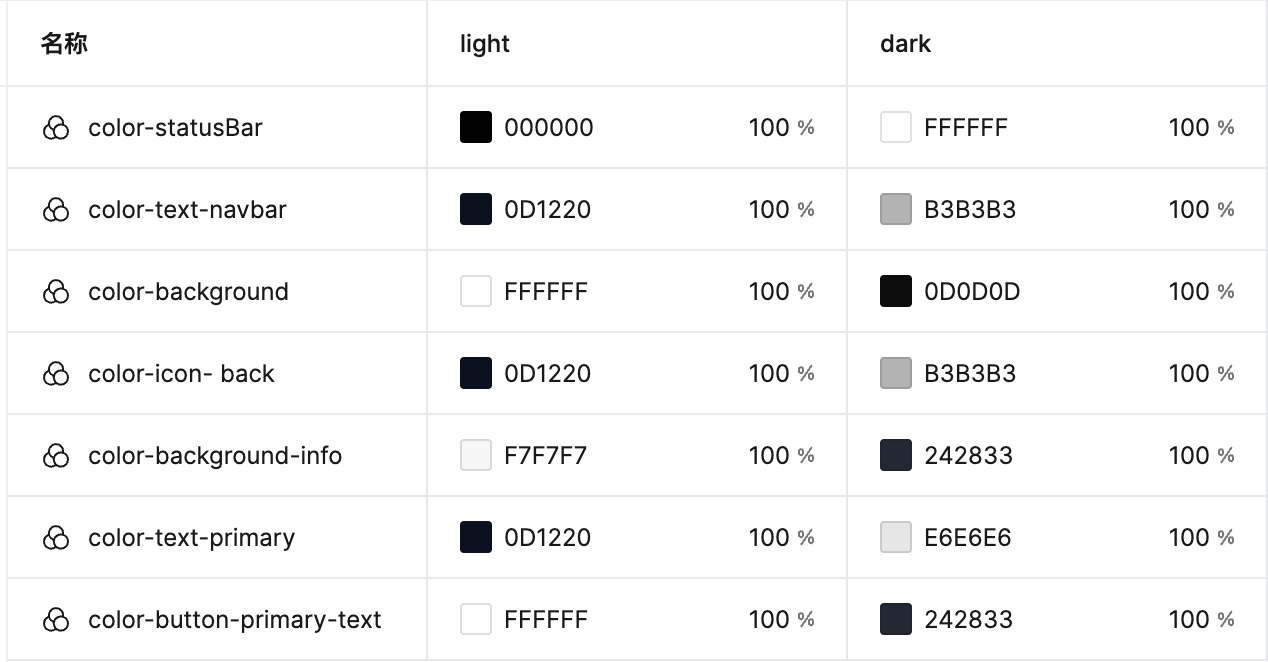Click the dark mode column header

(x=906, y=44)
